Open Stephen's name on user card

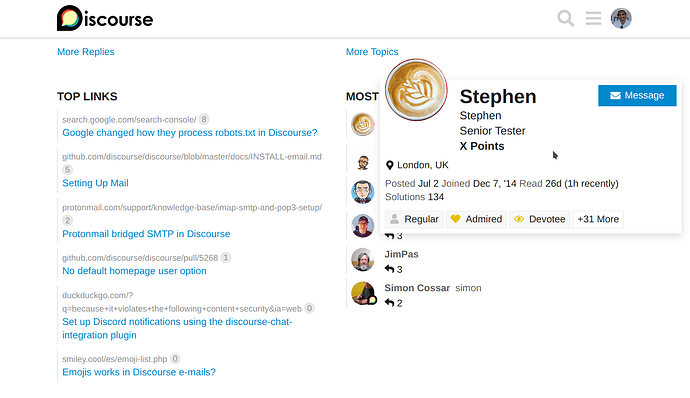coord(498,96)
